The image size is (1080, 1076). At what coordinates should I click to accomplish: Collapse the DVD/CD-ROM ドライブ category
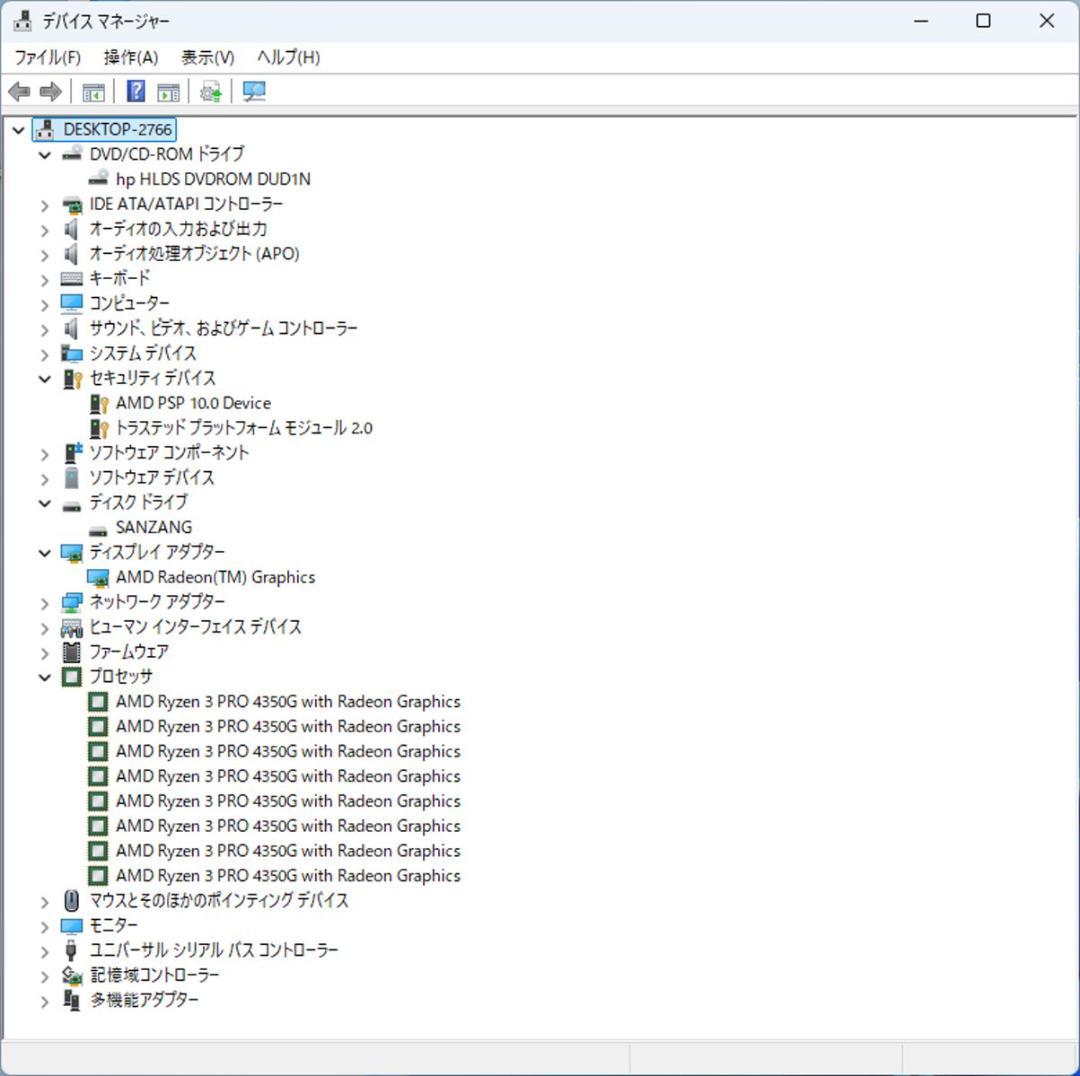[x=44, y=155]
